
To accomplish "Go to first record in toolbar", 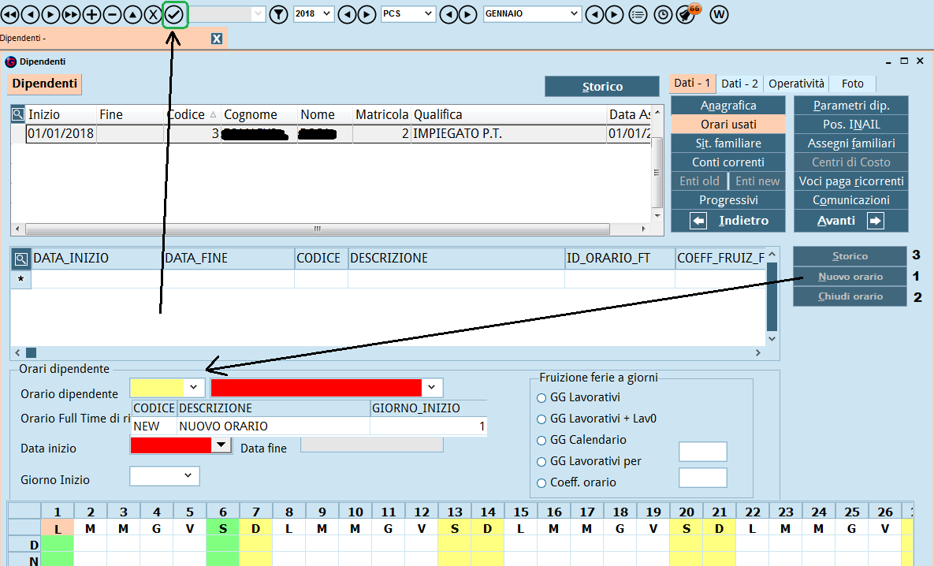I will pyautogui.click(x=10, y=14).
